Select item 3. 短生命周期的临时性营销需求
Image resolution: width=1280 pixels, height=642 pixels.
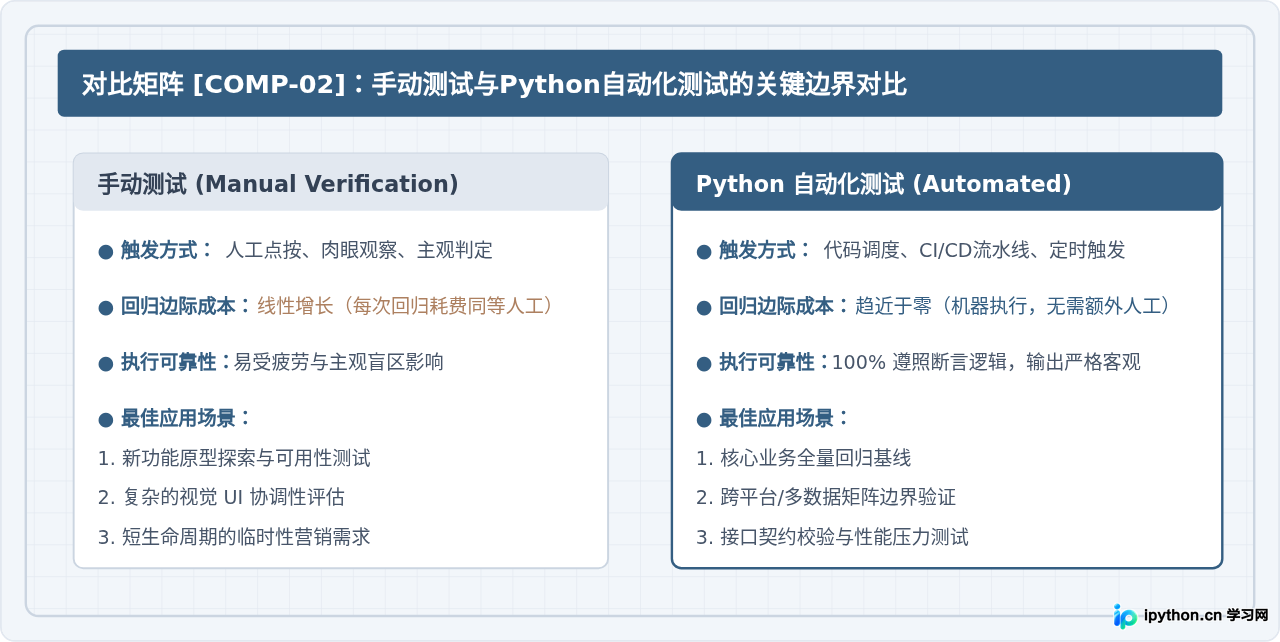point(234,537)
